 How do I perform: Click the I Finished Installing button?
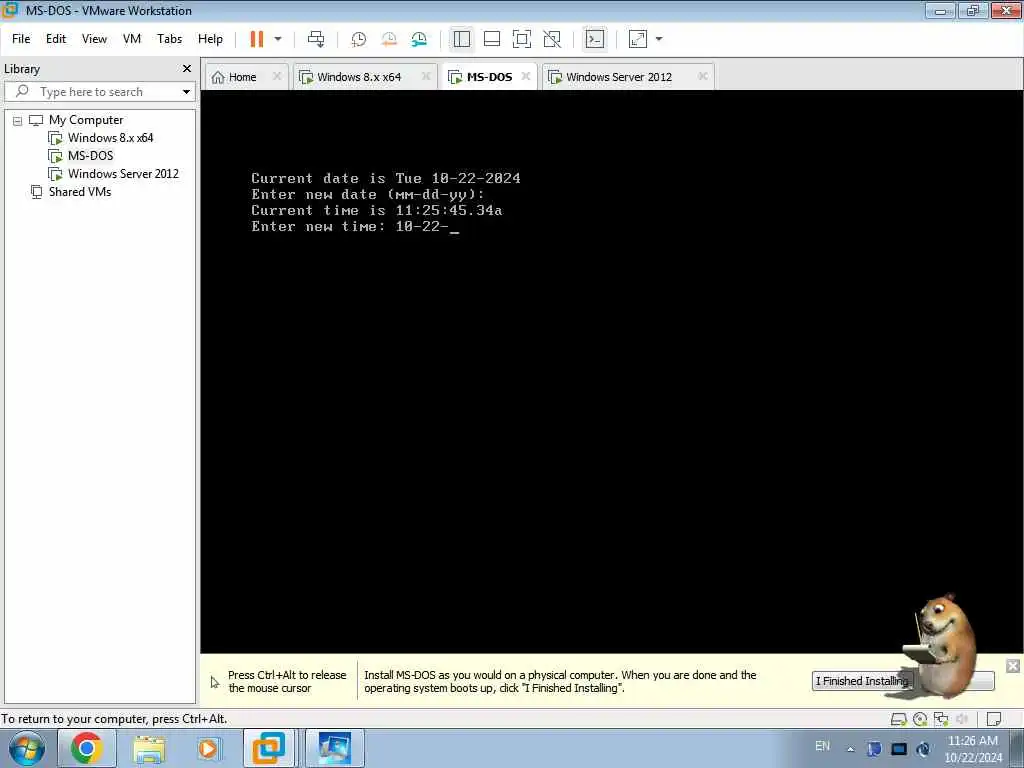coord(861,681)
